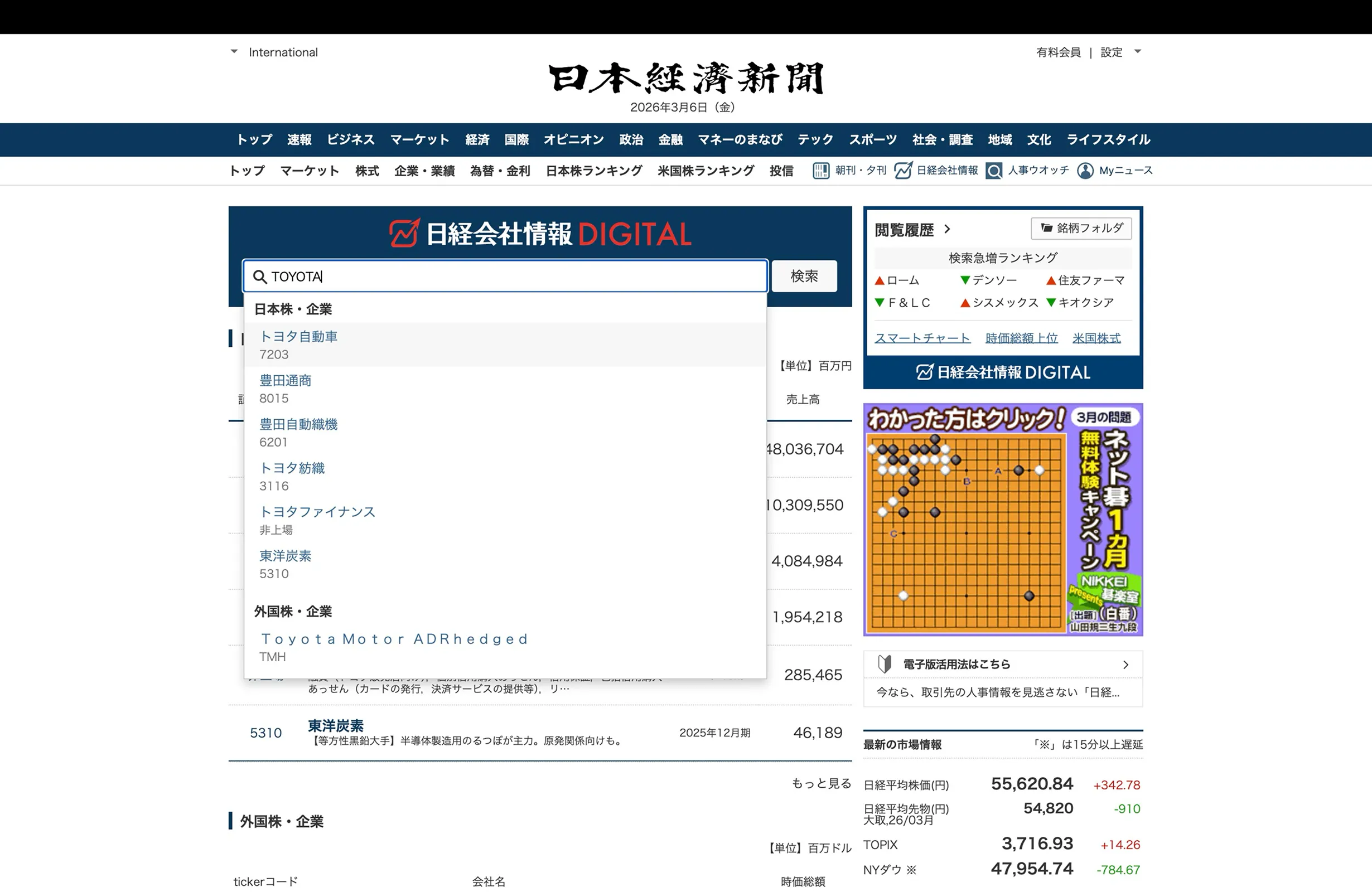Screen dimensions: 1372x892
Task: Click the ネット碁 Go board advertisement
Action: coord(1003,520)
